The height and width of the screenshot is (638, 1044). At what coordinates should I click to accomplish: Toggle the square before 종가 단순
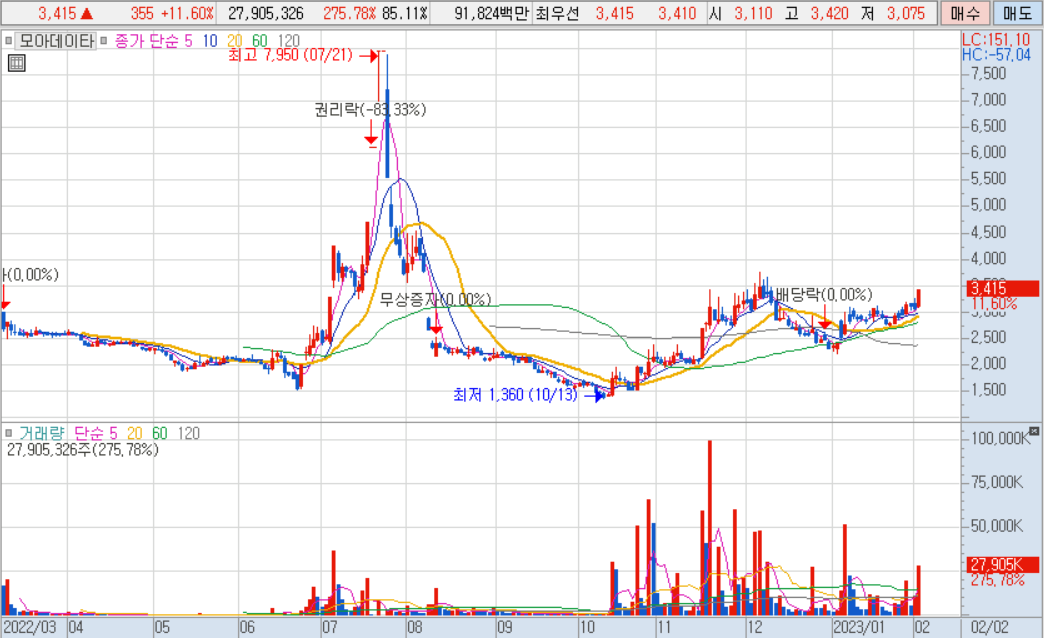[x=103, y=41]
